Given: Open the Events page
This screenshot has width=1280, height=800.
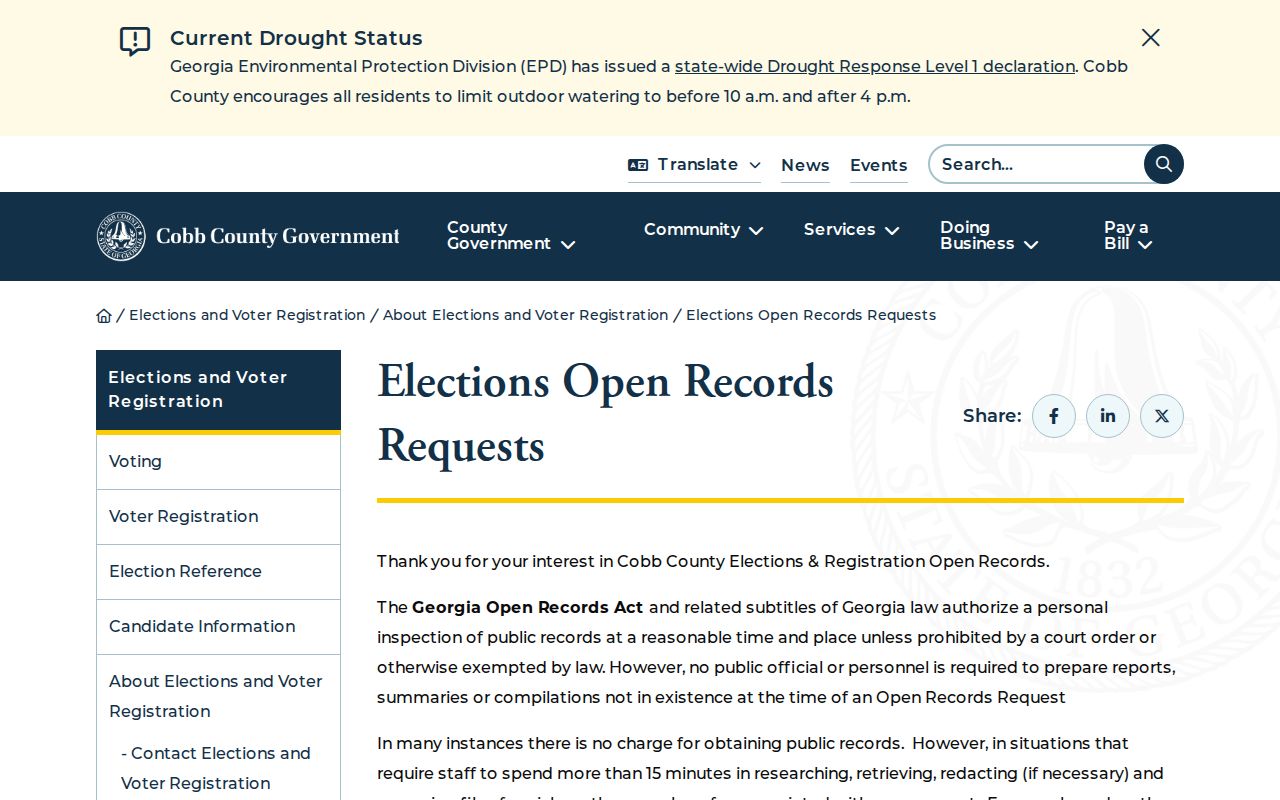Looking at the screenshot, I should pyautogui.click(x=879, y=165).
